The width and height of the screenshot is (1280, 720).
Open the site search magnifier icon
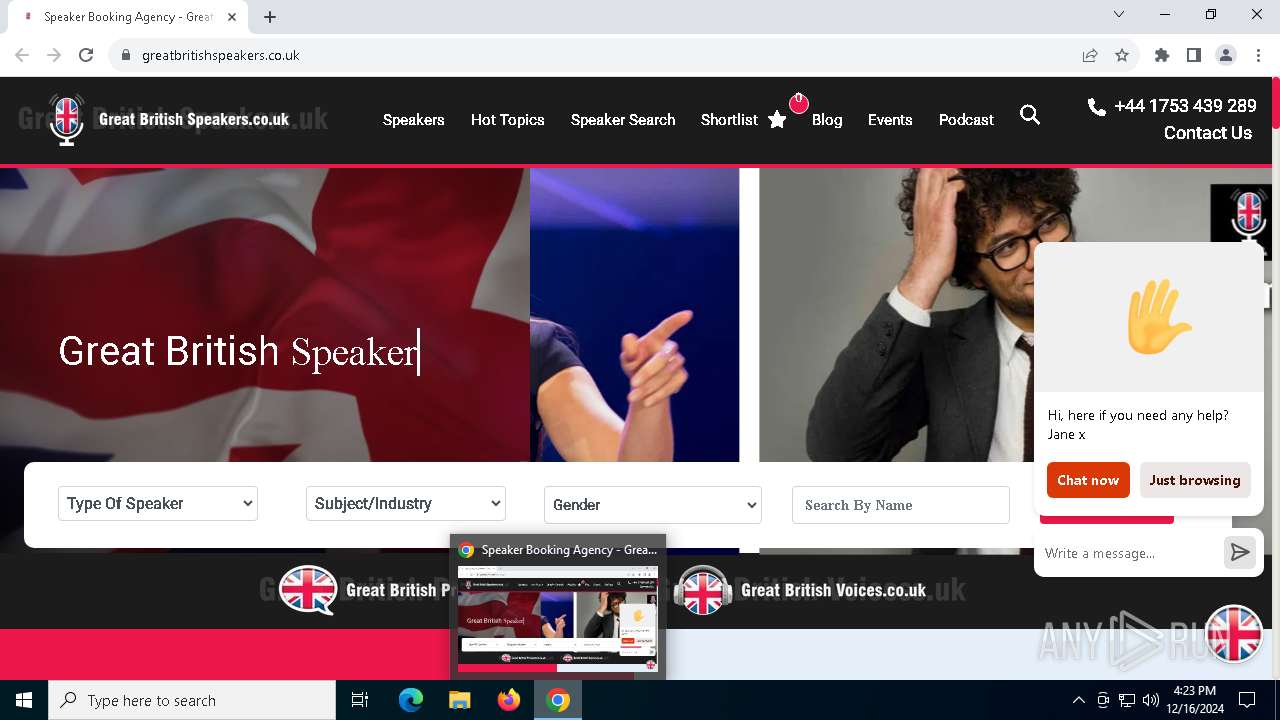[1030, 116]
